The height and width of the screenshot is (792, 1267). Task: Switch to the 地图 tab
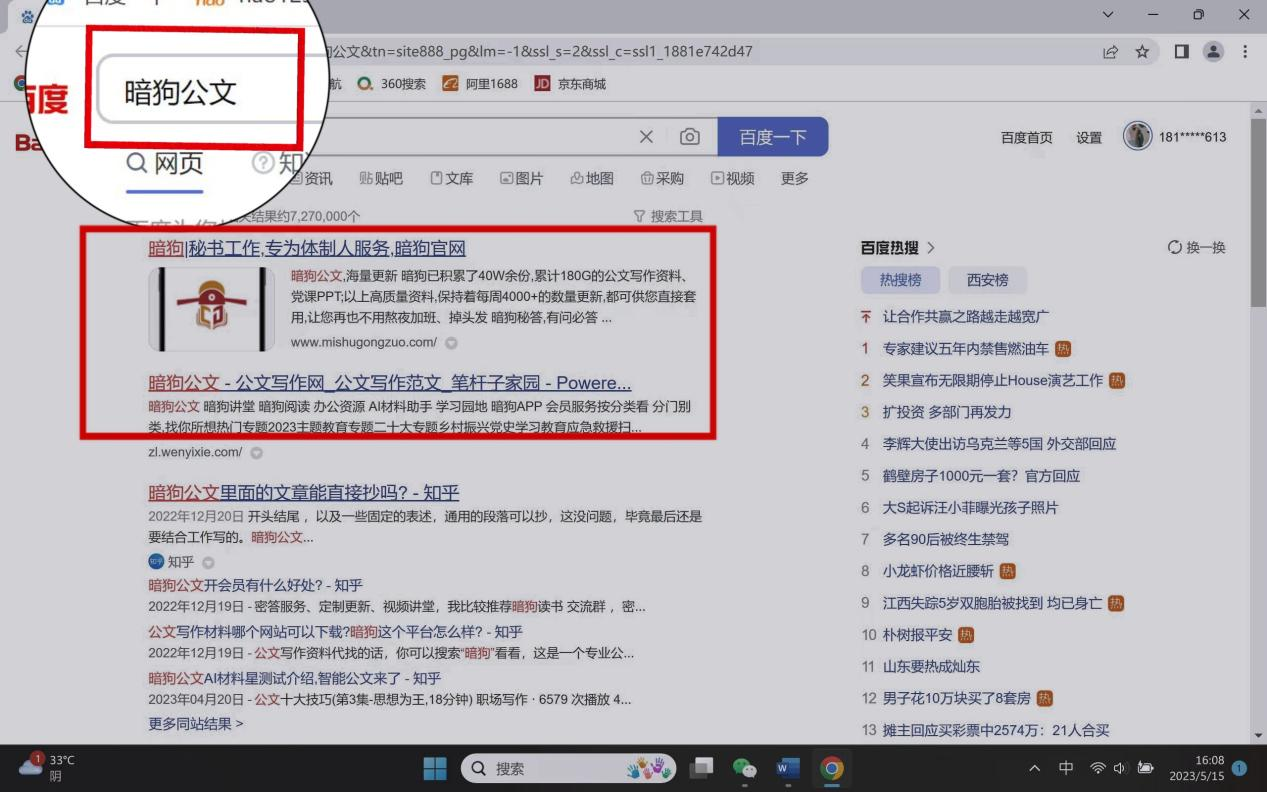[x=591, y=179]
